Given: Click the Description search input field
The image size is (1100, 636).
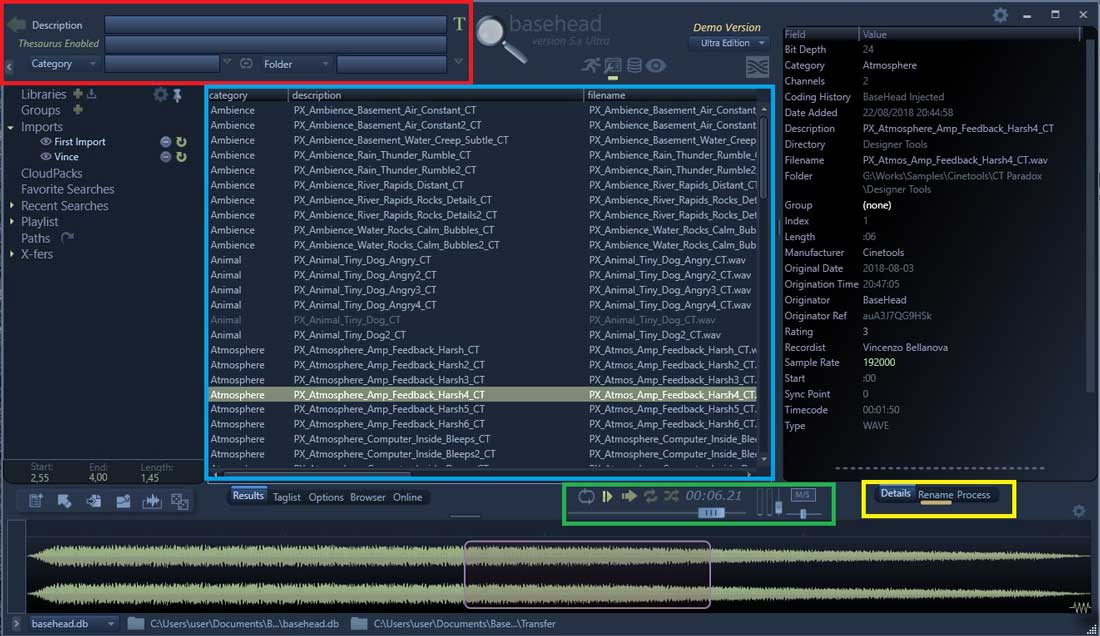Looking at the screenshot, I should point(275,25).
